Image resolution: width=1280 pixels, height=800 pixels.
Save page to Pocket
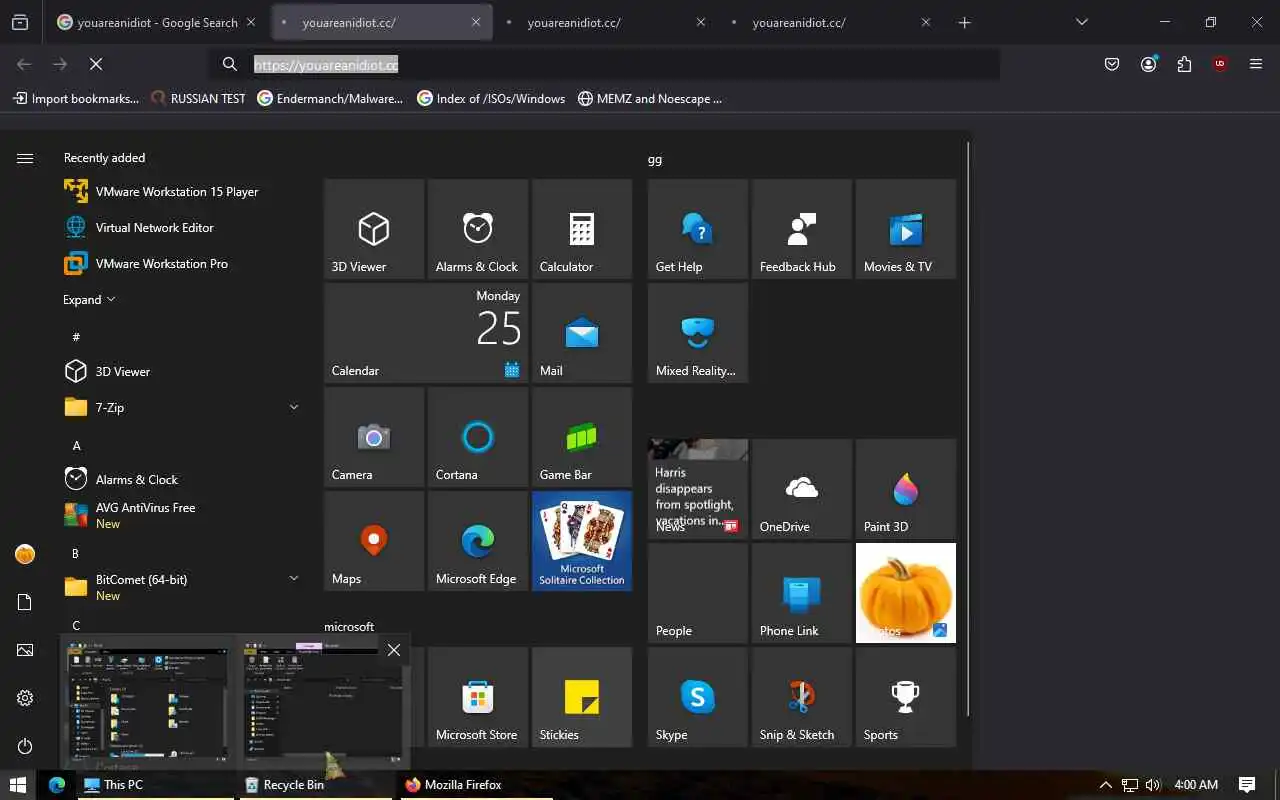click(x=1112, y=64)
